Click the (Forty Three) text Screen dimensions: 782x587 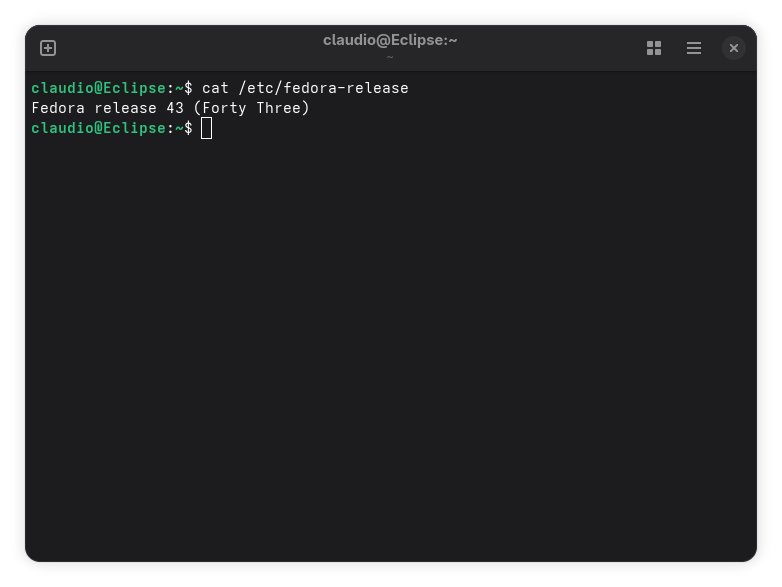(251, 108)
